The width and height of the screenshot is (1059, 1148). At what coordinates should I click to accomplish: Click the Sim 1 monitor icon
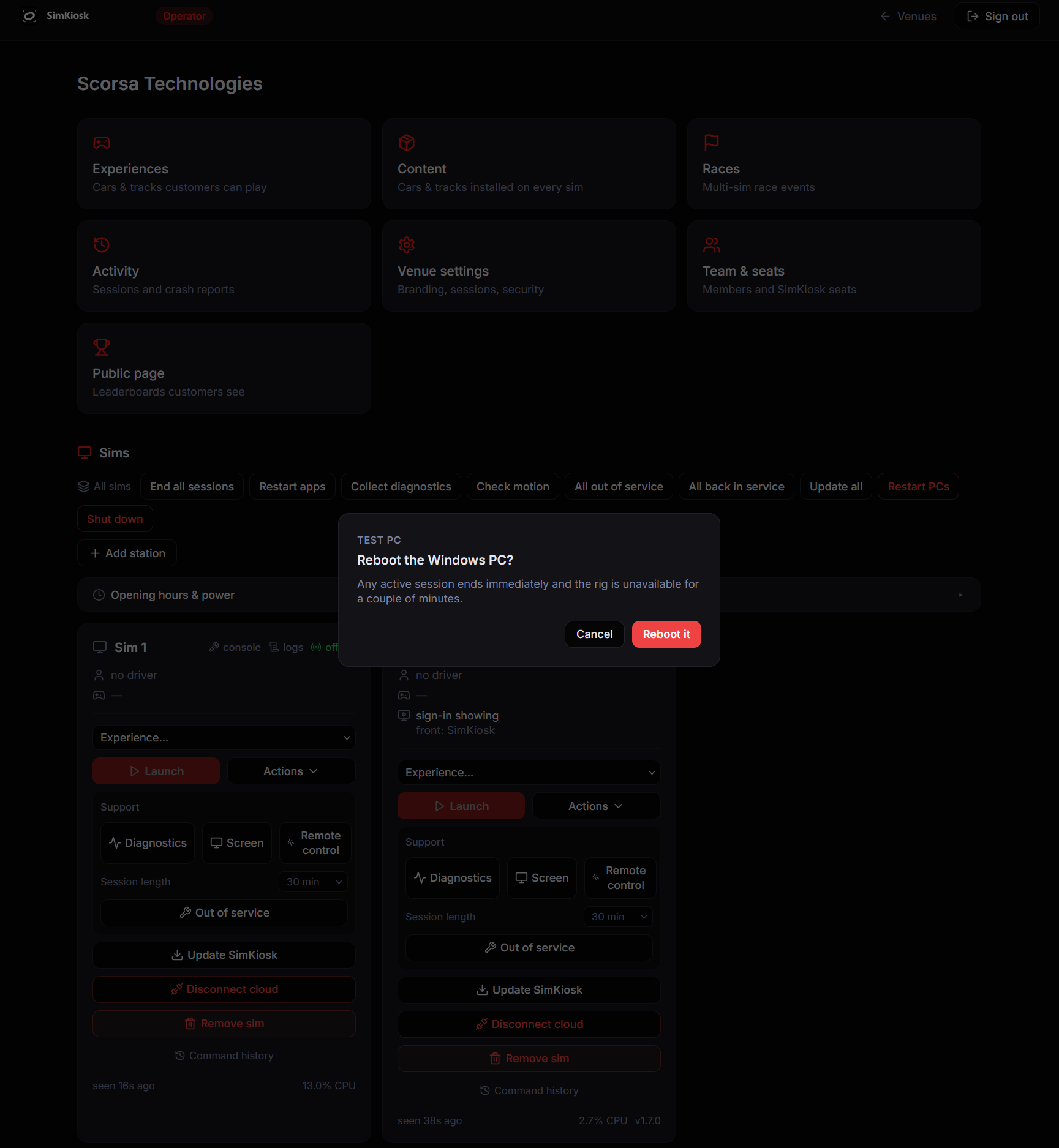(100, 647)
